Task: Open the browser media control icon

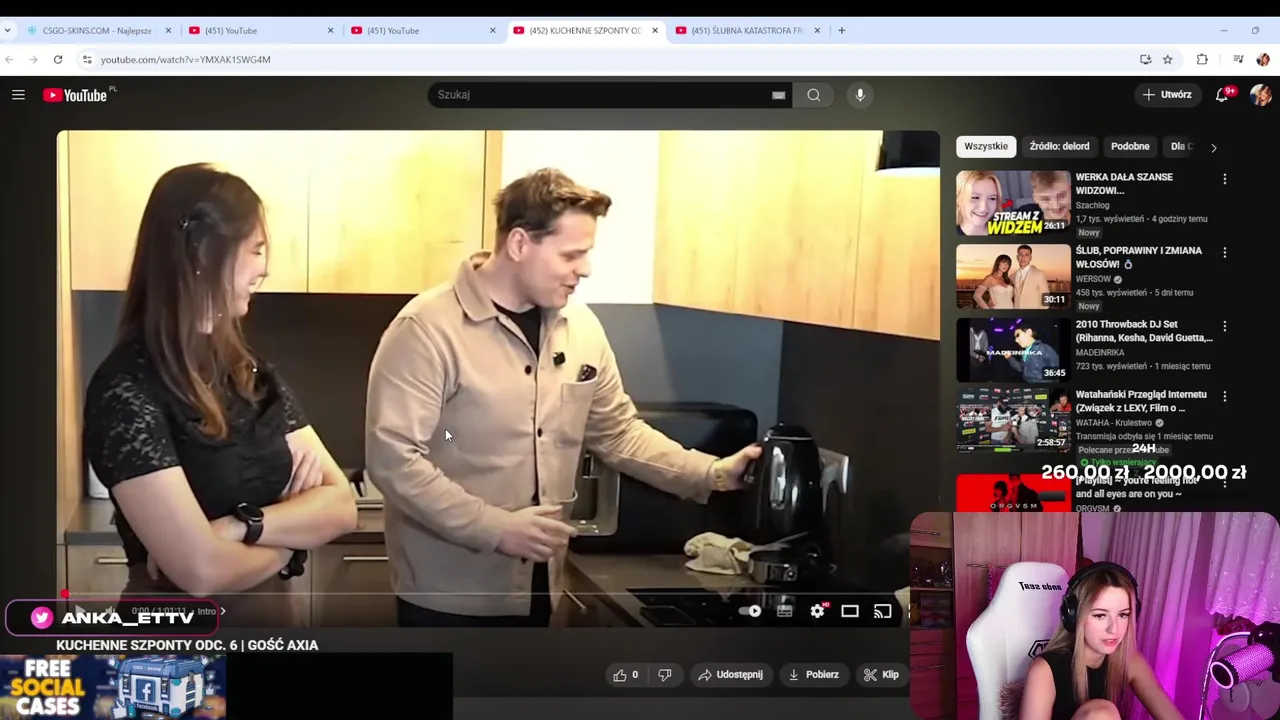Action: (x=1238, y=59)
